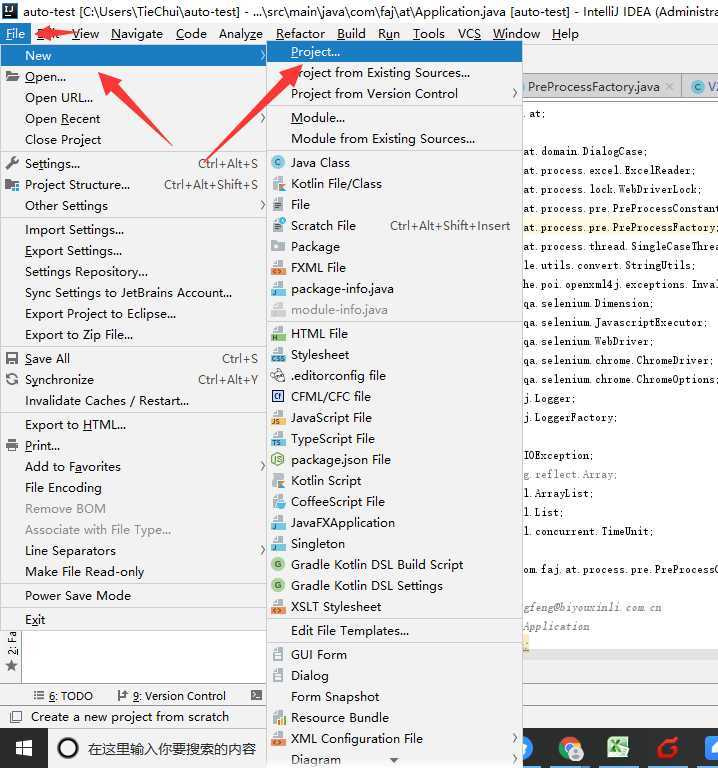Click the Save All floppy disk icon
718x768 pixels.
[12, 359]
